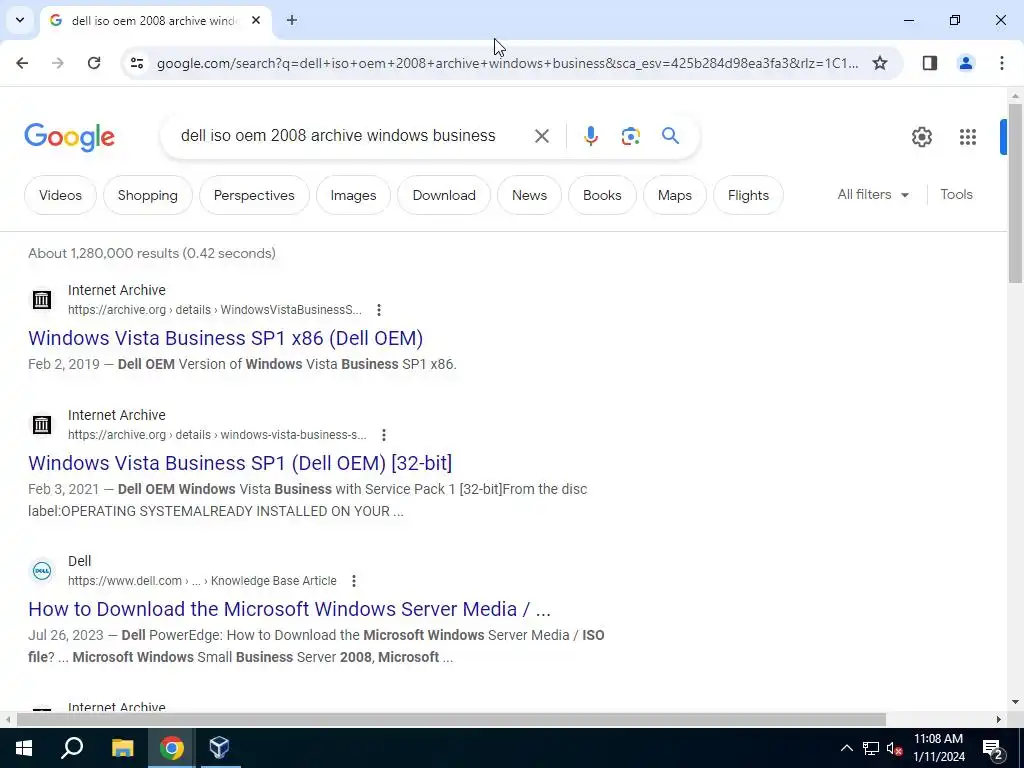
Task: Filter results by Shopping
Action: click(x=148, y=195)
